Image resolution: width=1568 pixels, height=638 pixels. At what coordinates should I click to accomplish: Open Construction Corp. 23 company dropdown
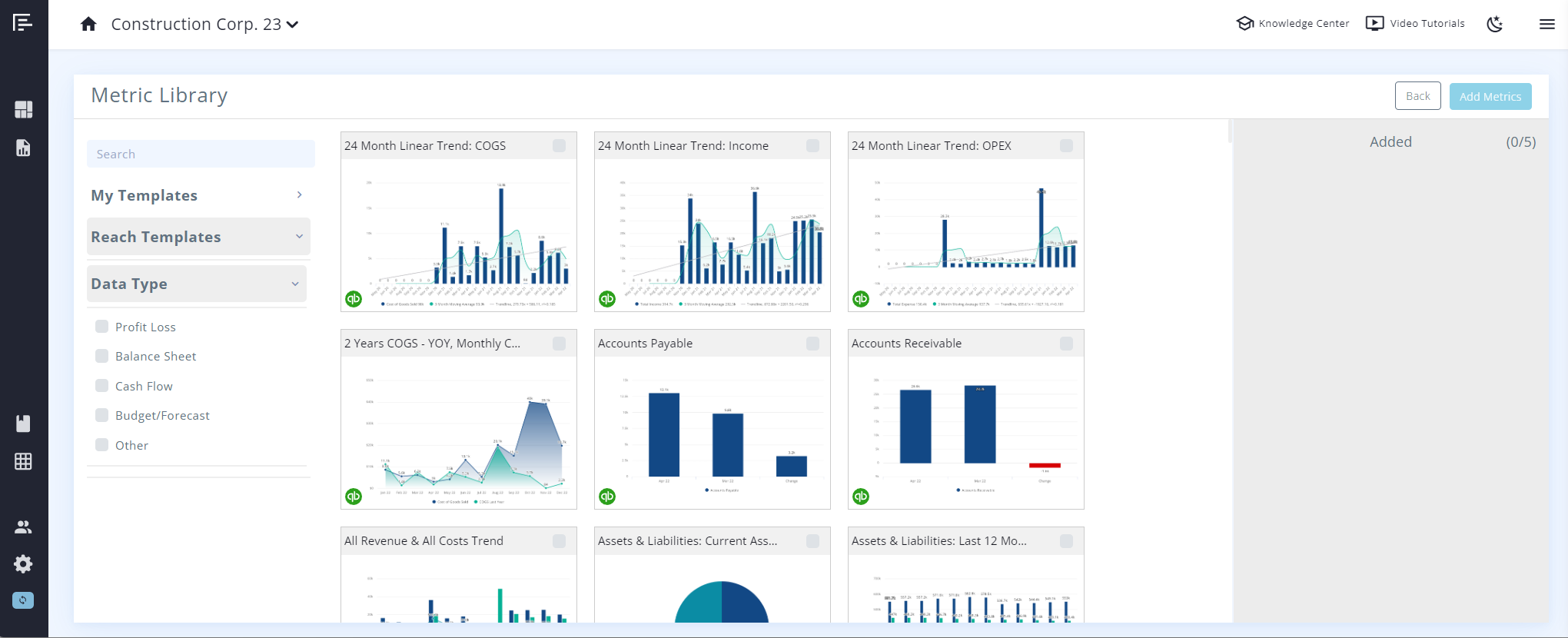click(x=204, y=24)
